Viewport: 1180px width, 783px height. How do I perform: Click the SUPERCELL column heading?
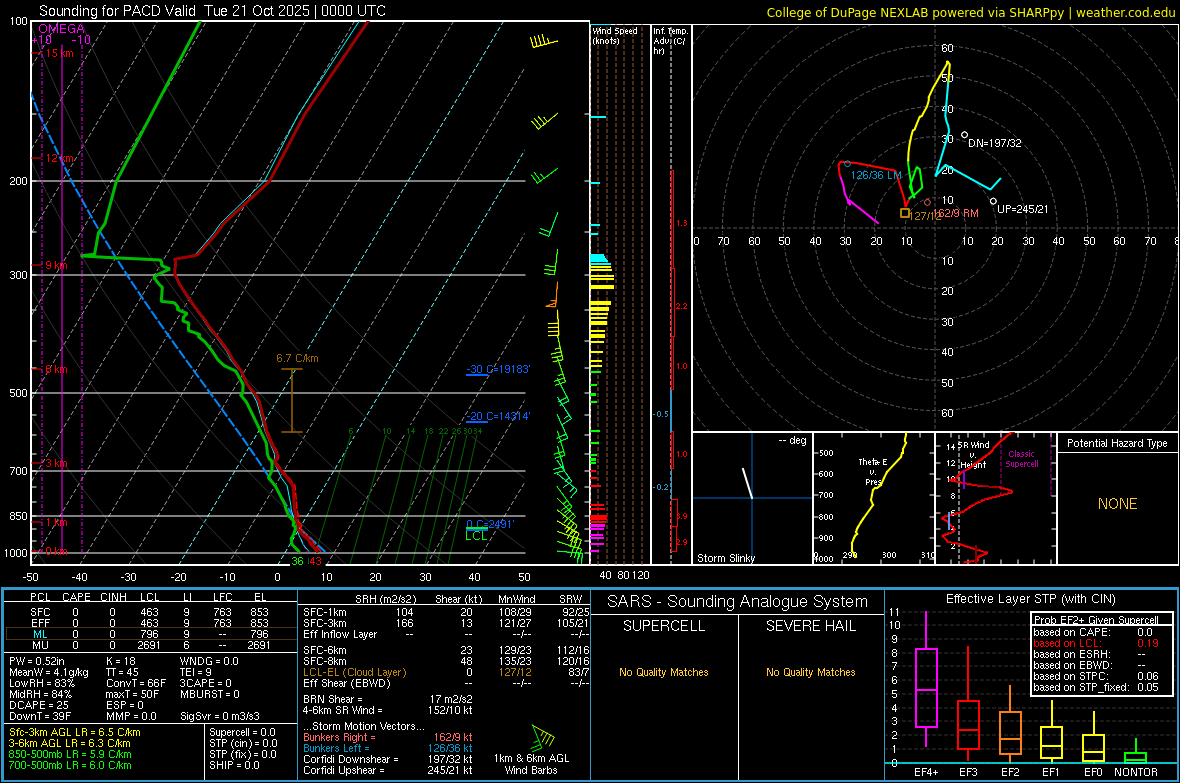(x=664, y=626)
